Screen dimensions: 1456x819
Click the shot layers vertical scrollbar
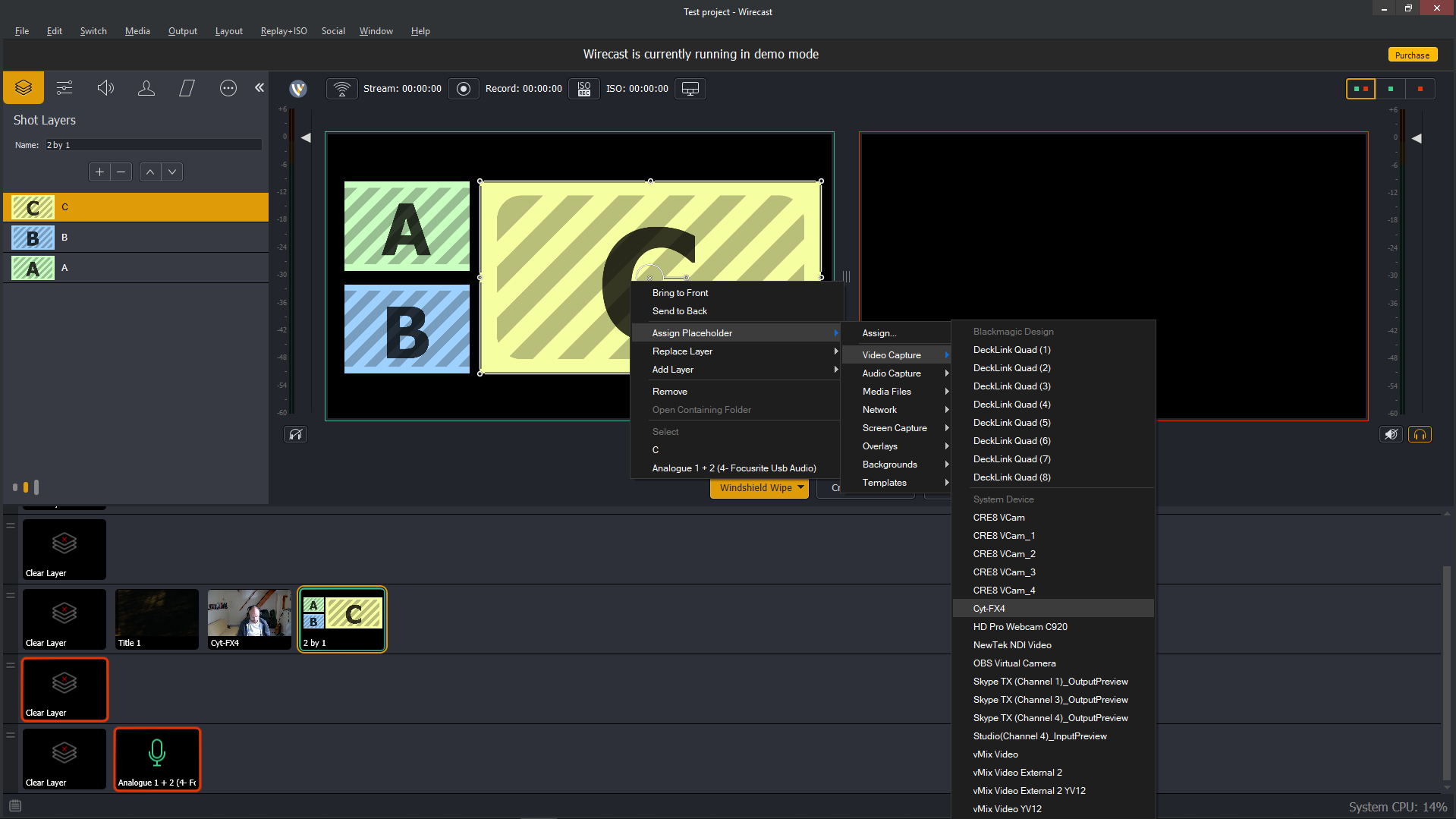pos(1448,673)
